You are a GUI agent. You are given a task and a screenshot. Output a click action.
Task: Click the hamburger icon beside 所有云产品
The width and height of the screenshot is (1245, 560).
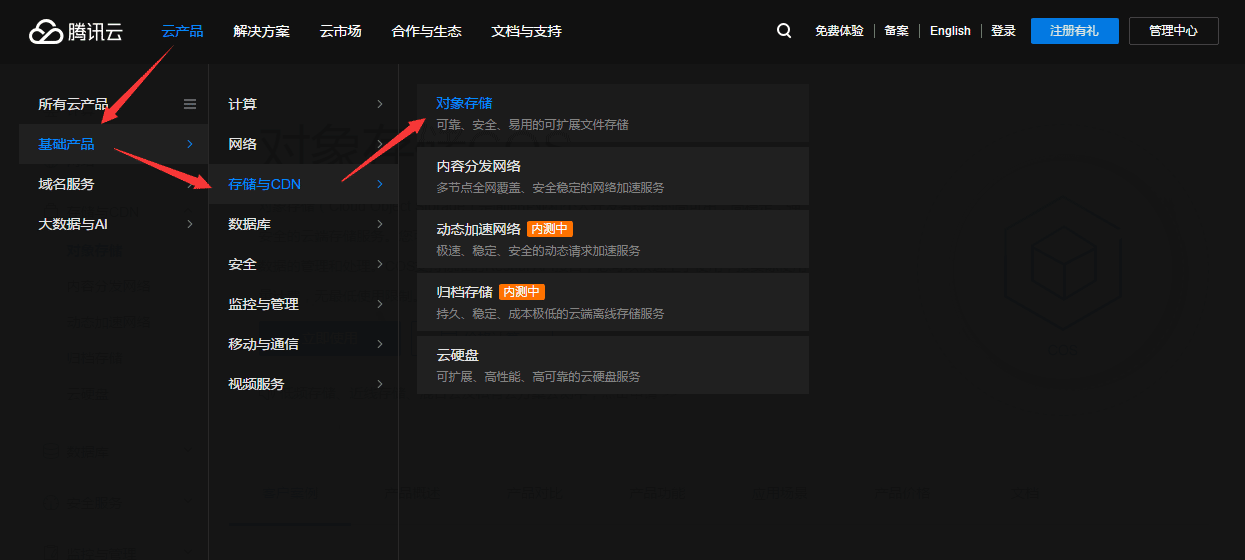pos(190,104)
